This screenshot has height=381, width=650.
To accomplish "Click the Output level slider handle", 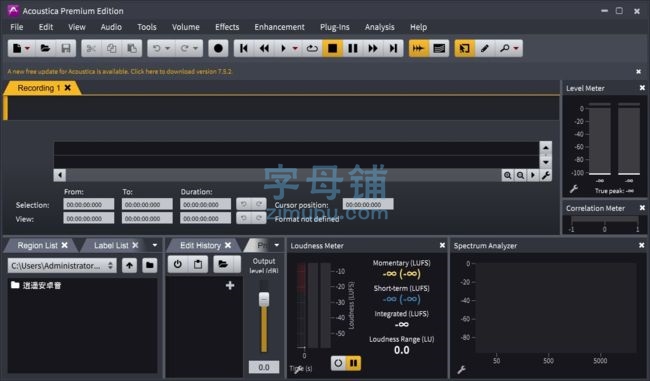I will 264,299.
